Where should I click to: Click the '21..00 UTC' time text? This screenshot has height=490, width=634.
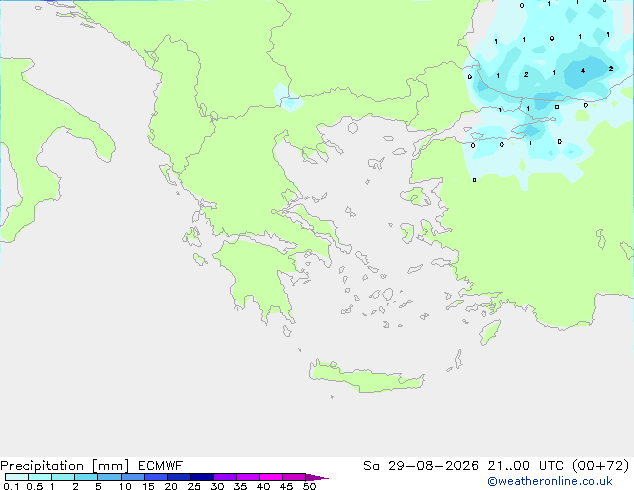click(525, 466)
